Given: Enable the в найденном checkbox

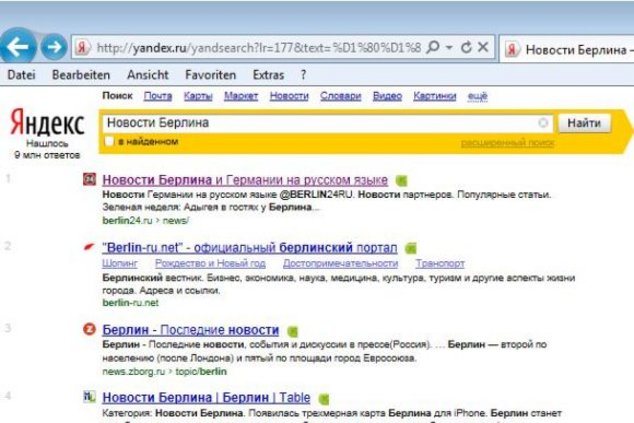Looking at the screenshot, I should [109, 141].
